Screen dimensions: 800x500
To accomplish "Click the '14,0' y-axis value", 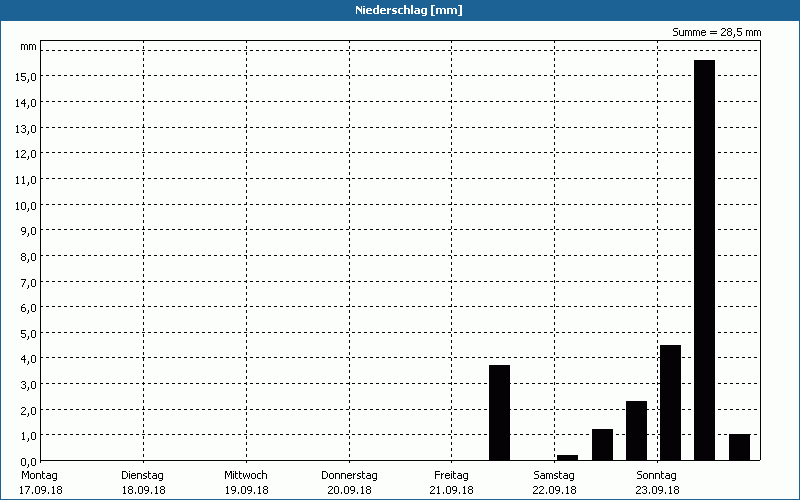I will point(26,103).
